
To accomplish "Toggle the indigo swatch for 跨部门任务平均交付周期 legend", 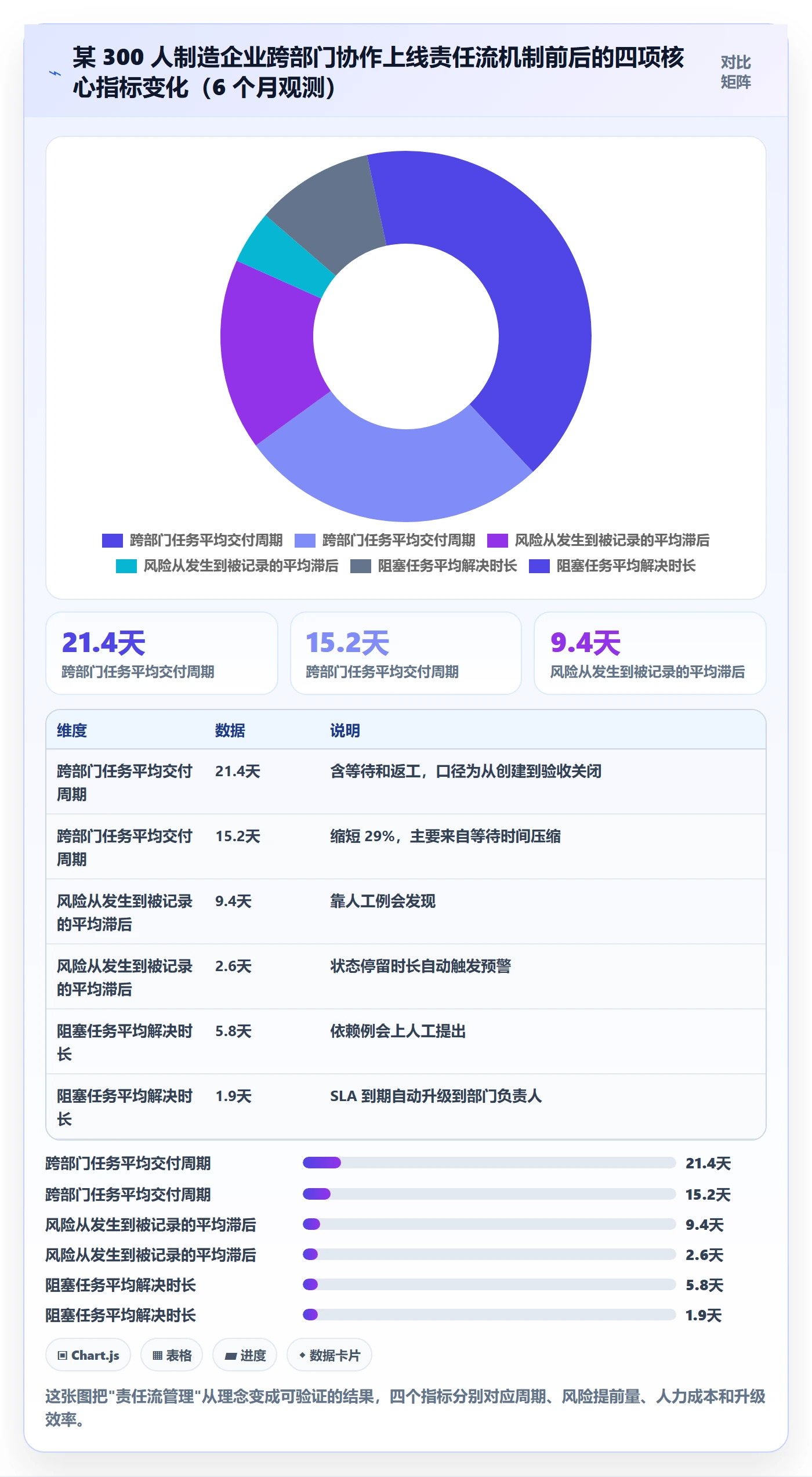I will point(112,541).
